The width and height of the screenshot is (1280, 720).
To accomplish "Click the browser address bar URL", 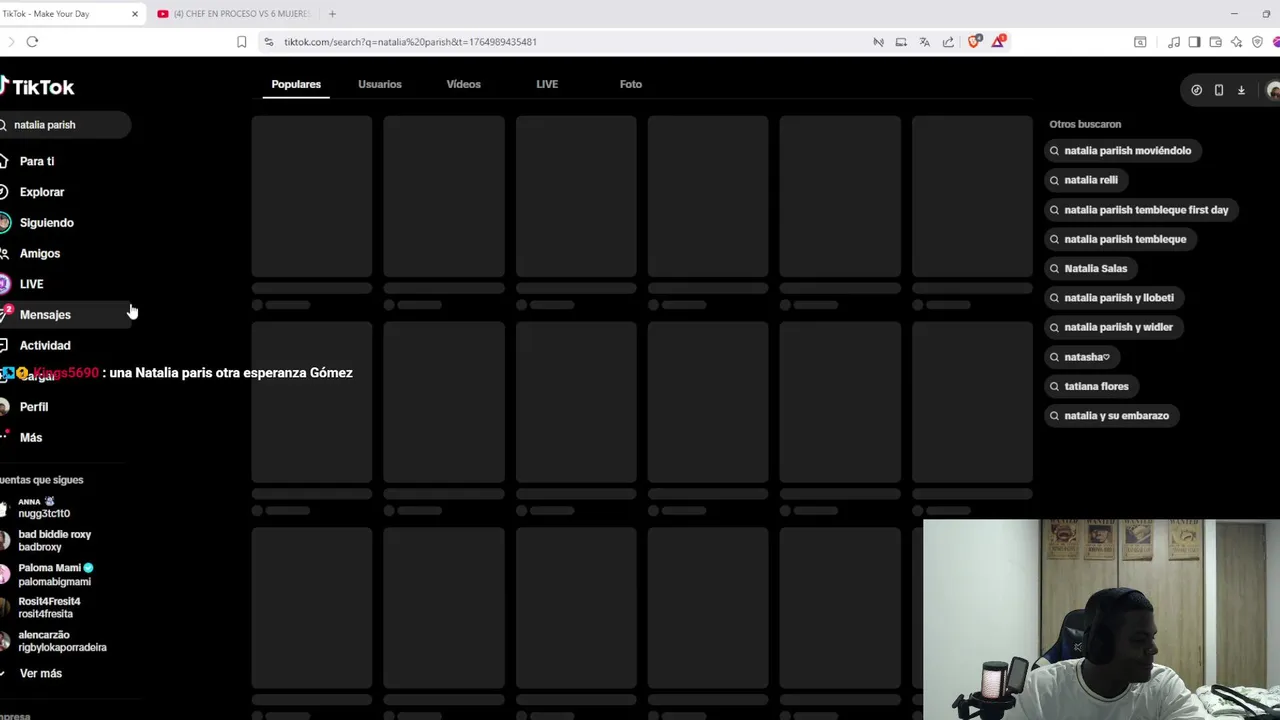I will coord(410,42).
